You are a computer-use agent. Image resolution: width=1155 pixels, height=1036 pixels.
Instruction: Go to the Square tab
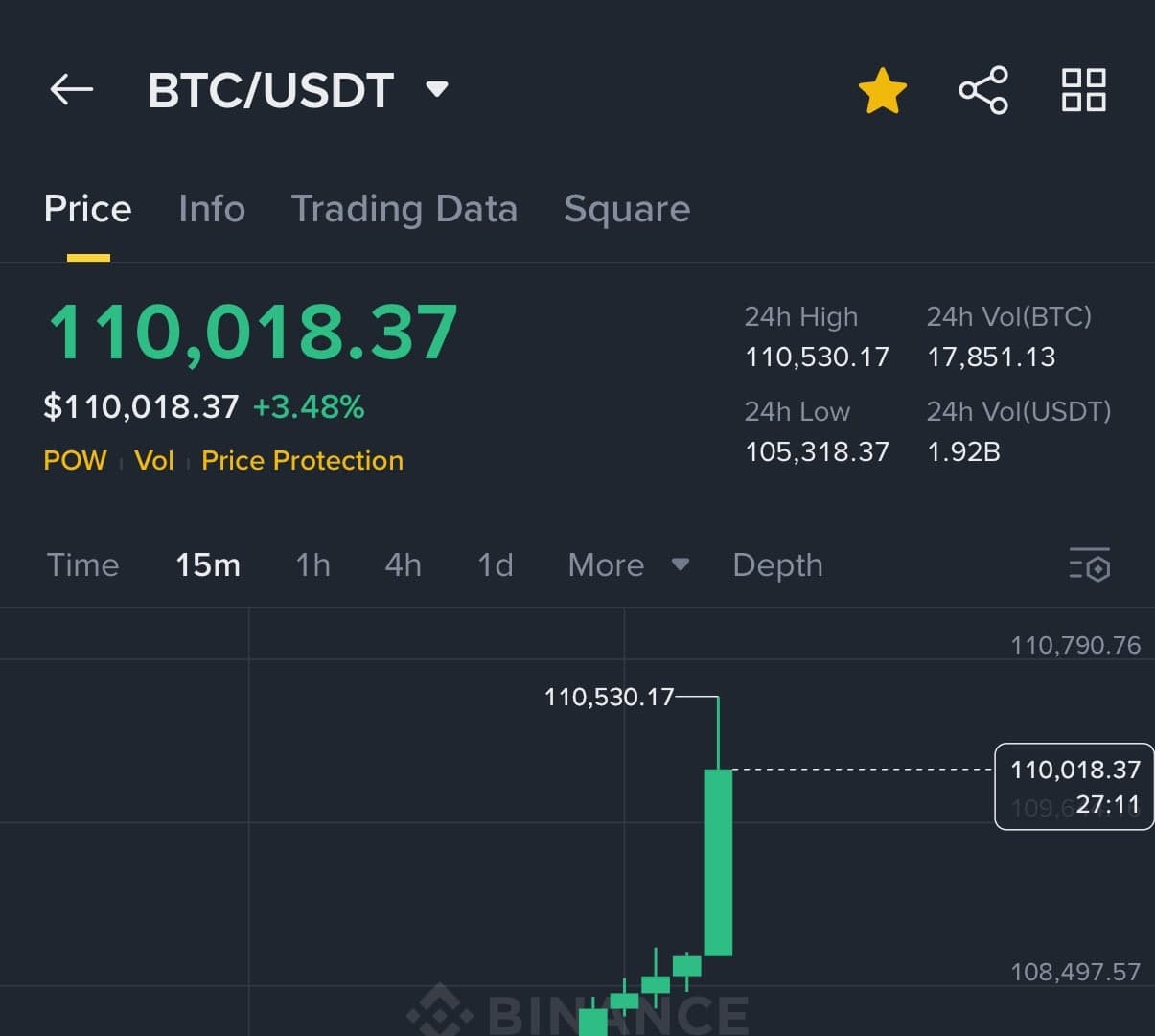pyautogui.click(x=627, y=209)
